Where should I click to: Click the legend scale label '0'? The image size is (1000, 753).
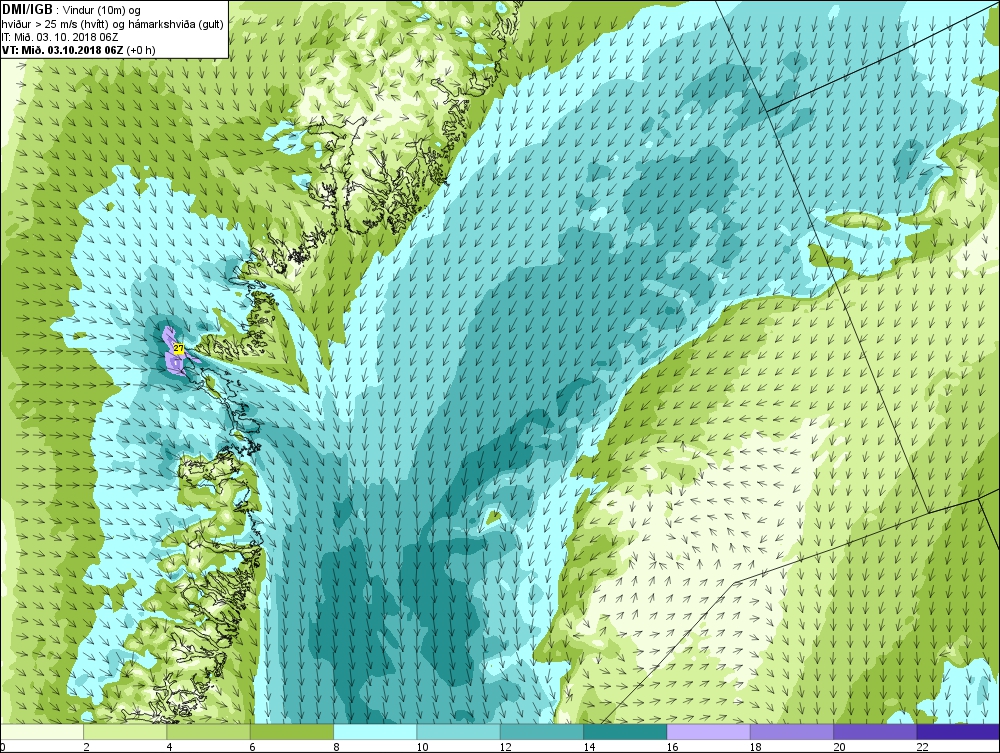3,747
